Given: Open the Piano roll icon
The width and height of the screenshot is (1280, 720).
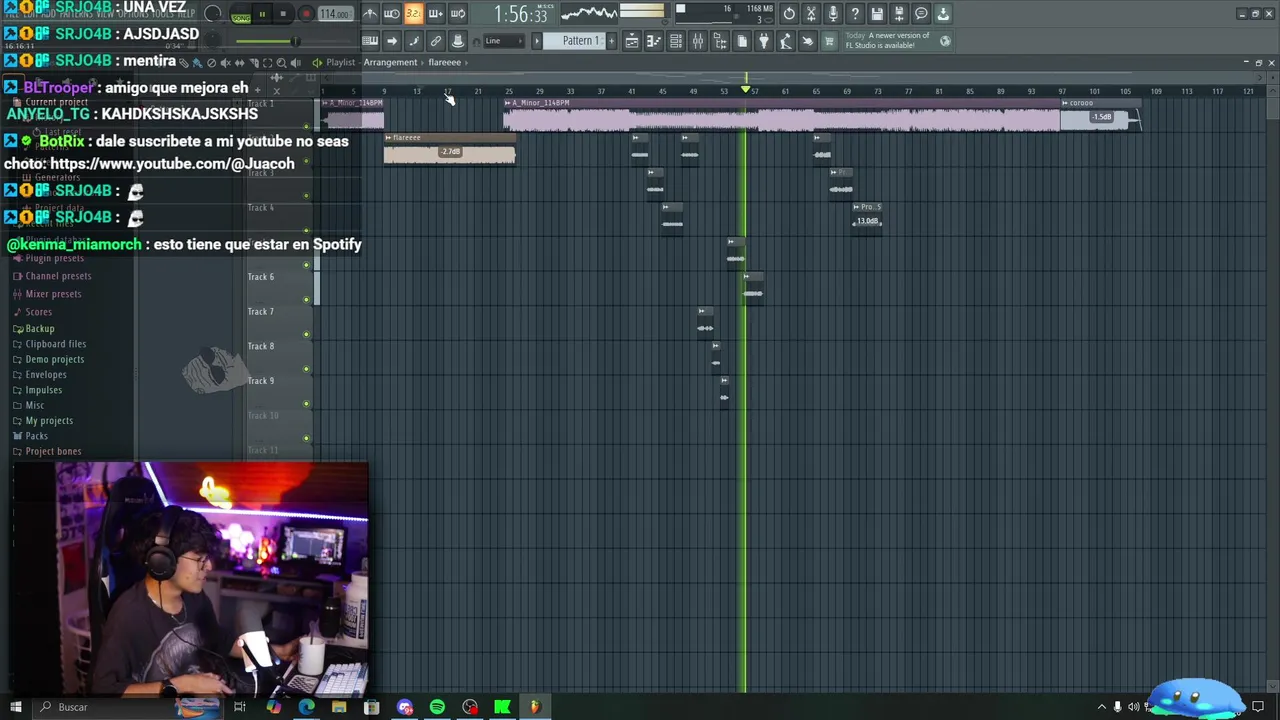Looking at the screenshot, I should [654, 41].
